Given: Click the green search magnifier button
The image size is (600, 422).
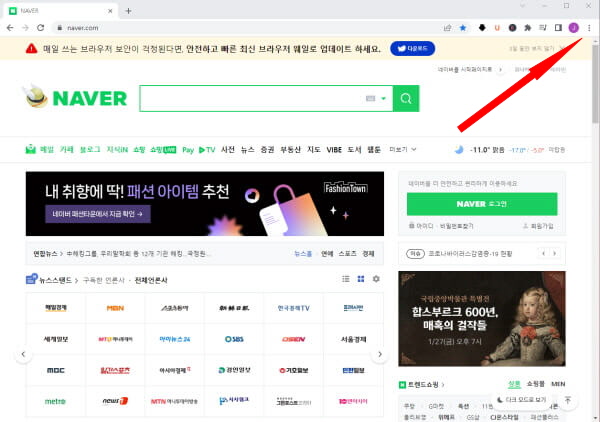Looking at the screenshot, I should (406, 98).
